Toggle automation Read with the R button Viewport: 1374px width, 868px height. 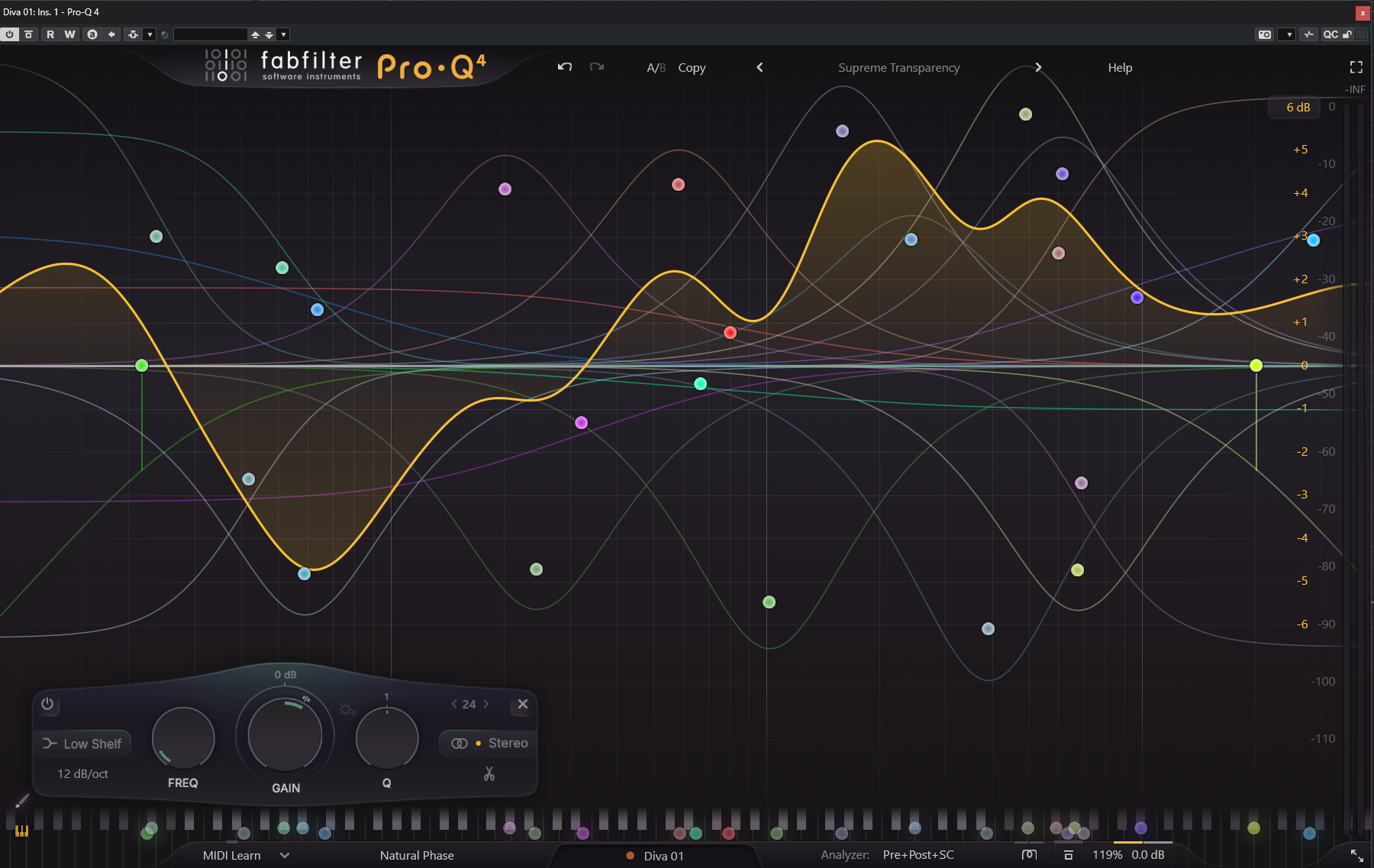click(x=50, y=34)
